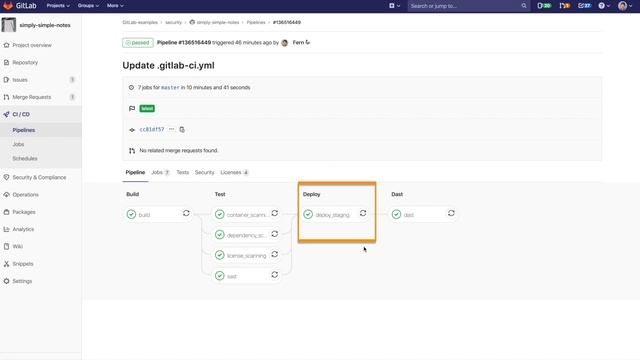Retry the license_scanning job
640x360 pixels.
(275, 254)
